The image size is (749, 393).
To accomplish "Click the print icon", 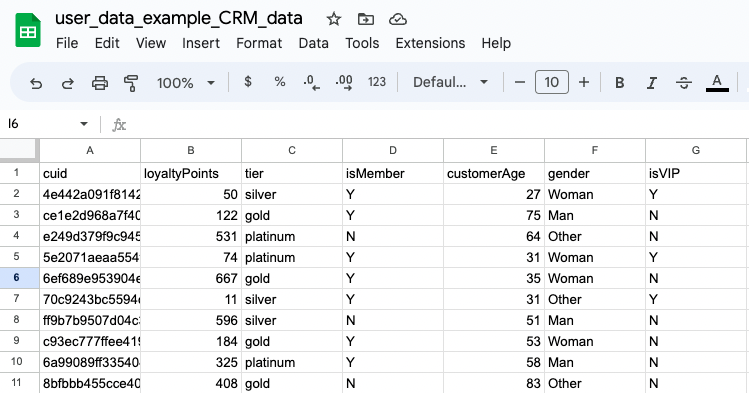I will point(99,83).
